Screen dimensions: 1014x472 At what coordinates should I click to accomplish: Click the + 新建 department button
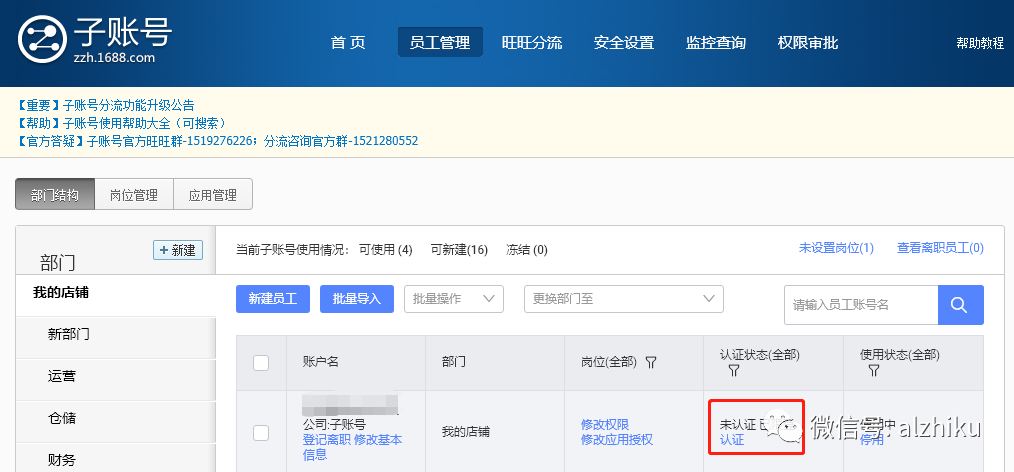pyautogui.click(x=178, y=250)
